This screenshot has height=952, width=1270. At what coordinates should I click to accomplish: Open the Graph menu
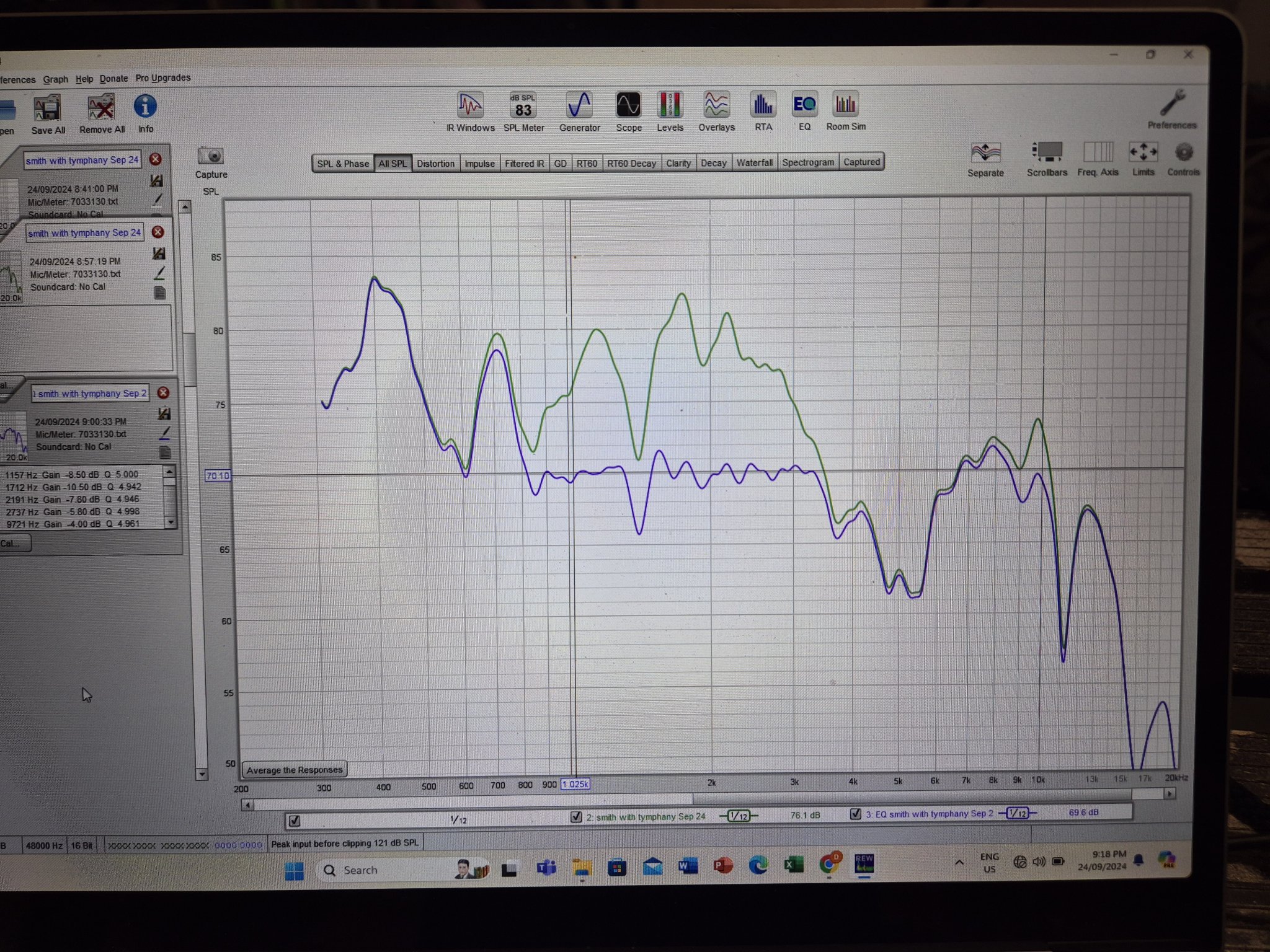(x=55, y=79)
